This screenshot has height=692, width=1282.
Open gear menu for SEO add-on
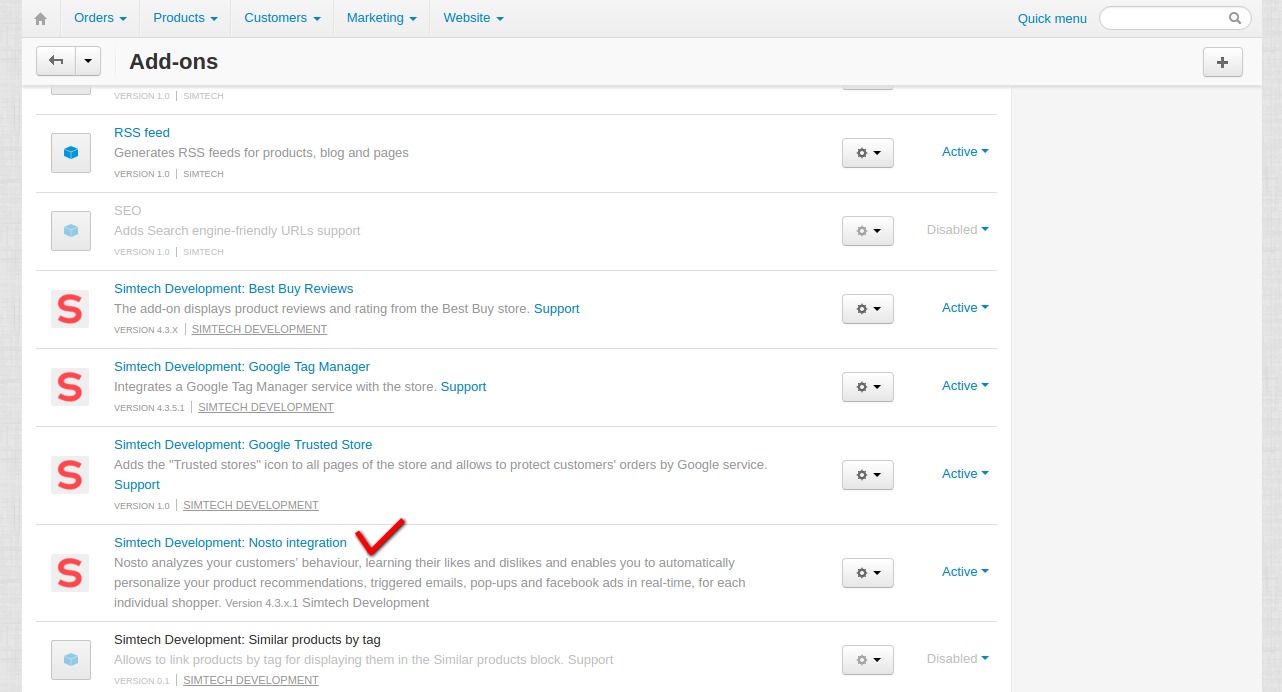tap(867, 231)
